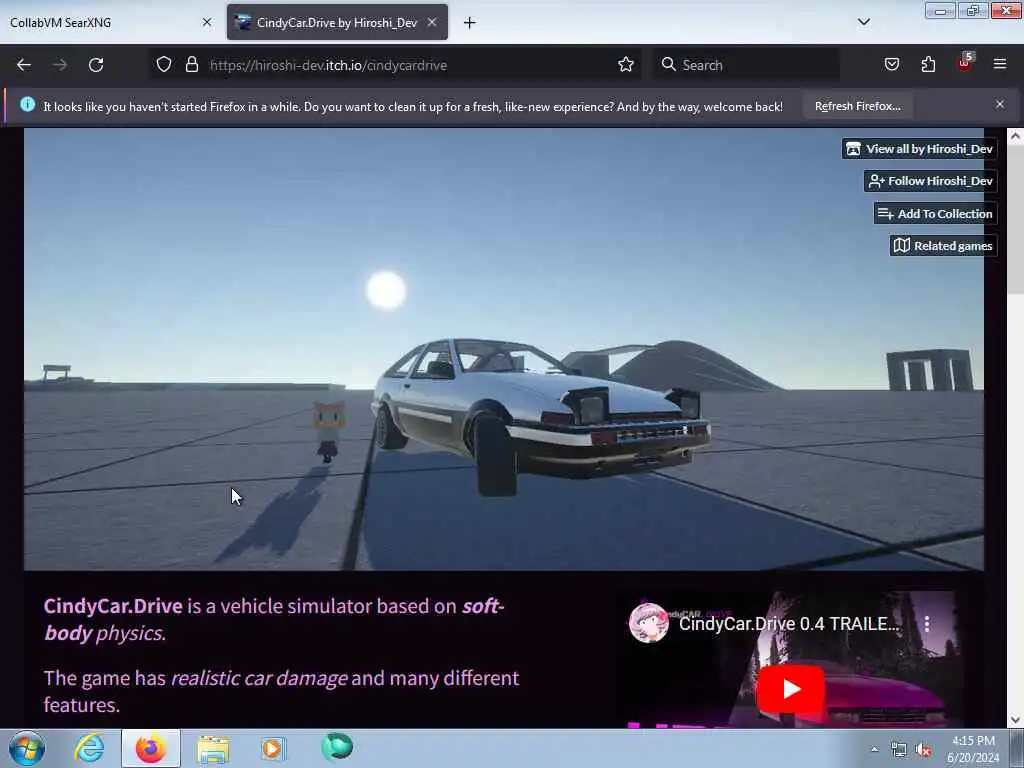
Task: Close the CindyCar.Drive tab
Action: 432,22
